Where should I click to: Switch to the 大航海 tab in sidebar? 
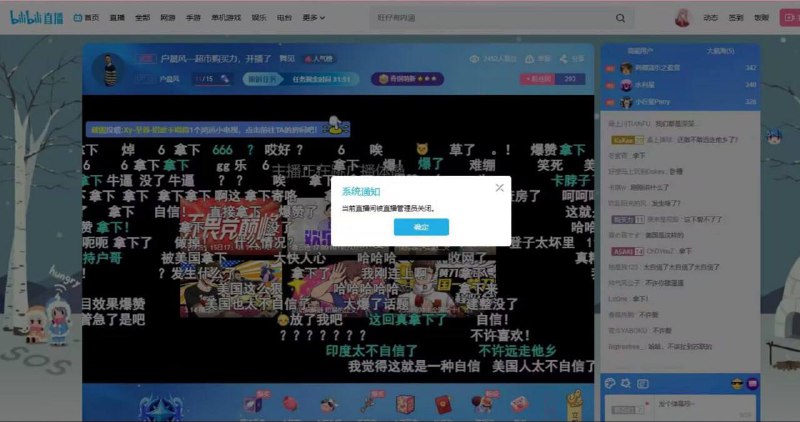(x=720, y=51)
